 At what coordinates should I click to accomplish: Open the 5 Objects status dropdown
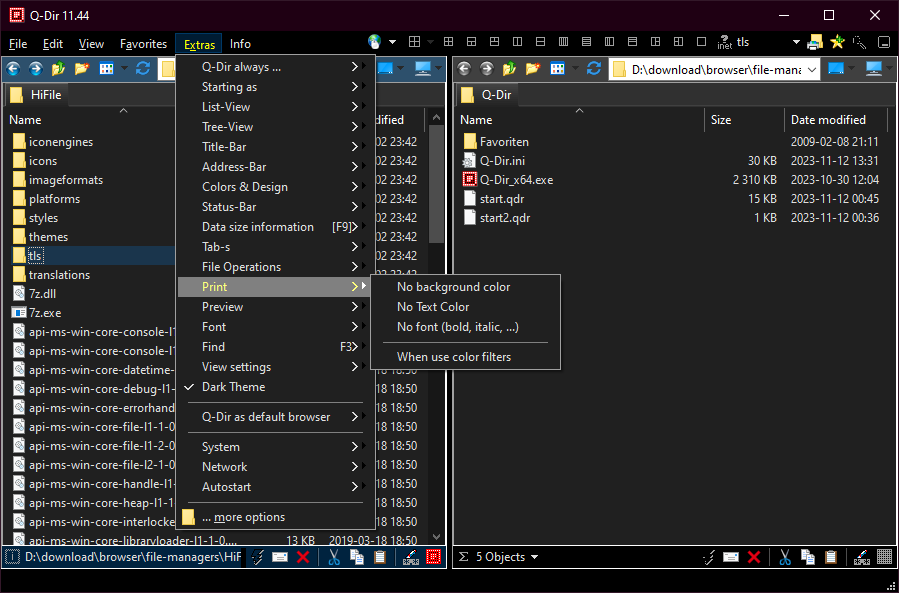pos(506,557)
